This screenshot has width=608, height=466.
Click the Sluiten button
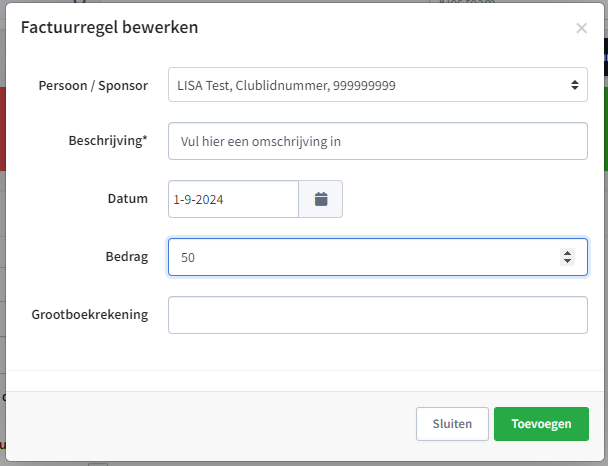452,424
